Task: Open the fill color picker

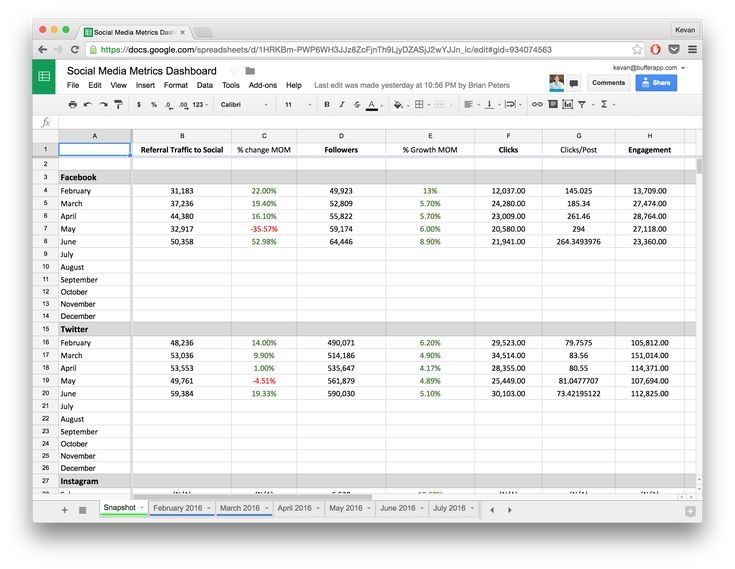Action: 398,105
